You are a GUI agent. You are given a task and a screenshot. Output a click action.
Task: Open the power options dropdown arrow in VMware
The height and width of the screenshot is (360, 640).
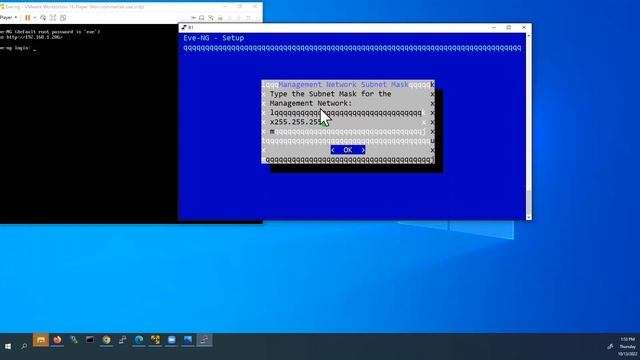(35, 18)
